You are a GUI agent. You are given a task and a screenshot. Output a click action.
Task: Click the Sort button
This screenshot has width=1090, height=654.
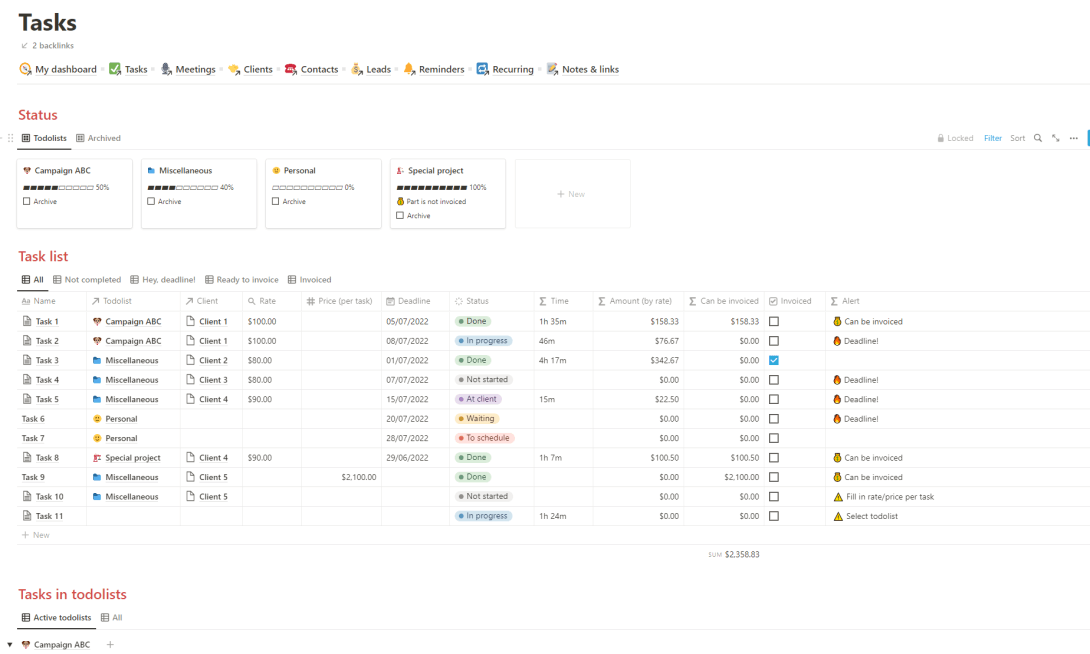click(x=1018, y=138)
